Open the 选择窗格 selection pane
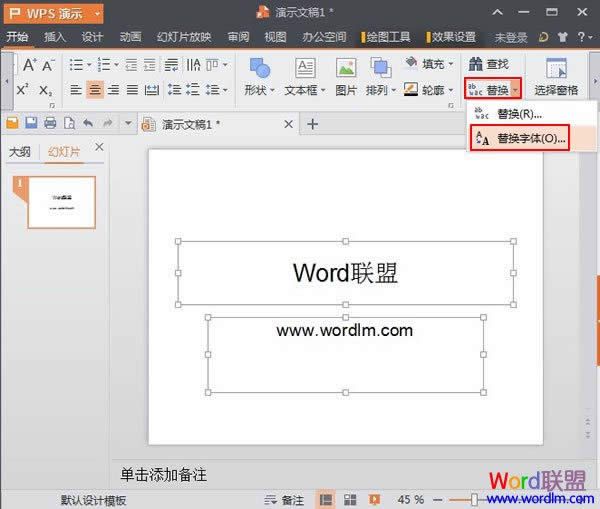The height and width of the screenshot is (509, 600). [x=556, y=76]
